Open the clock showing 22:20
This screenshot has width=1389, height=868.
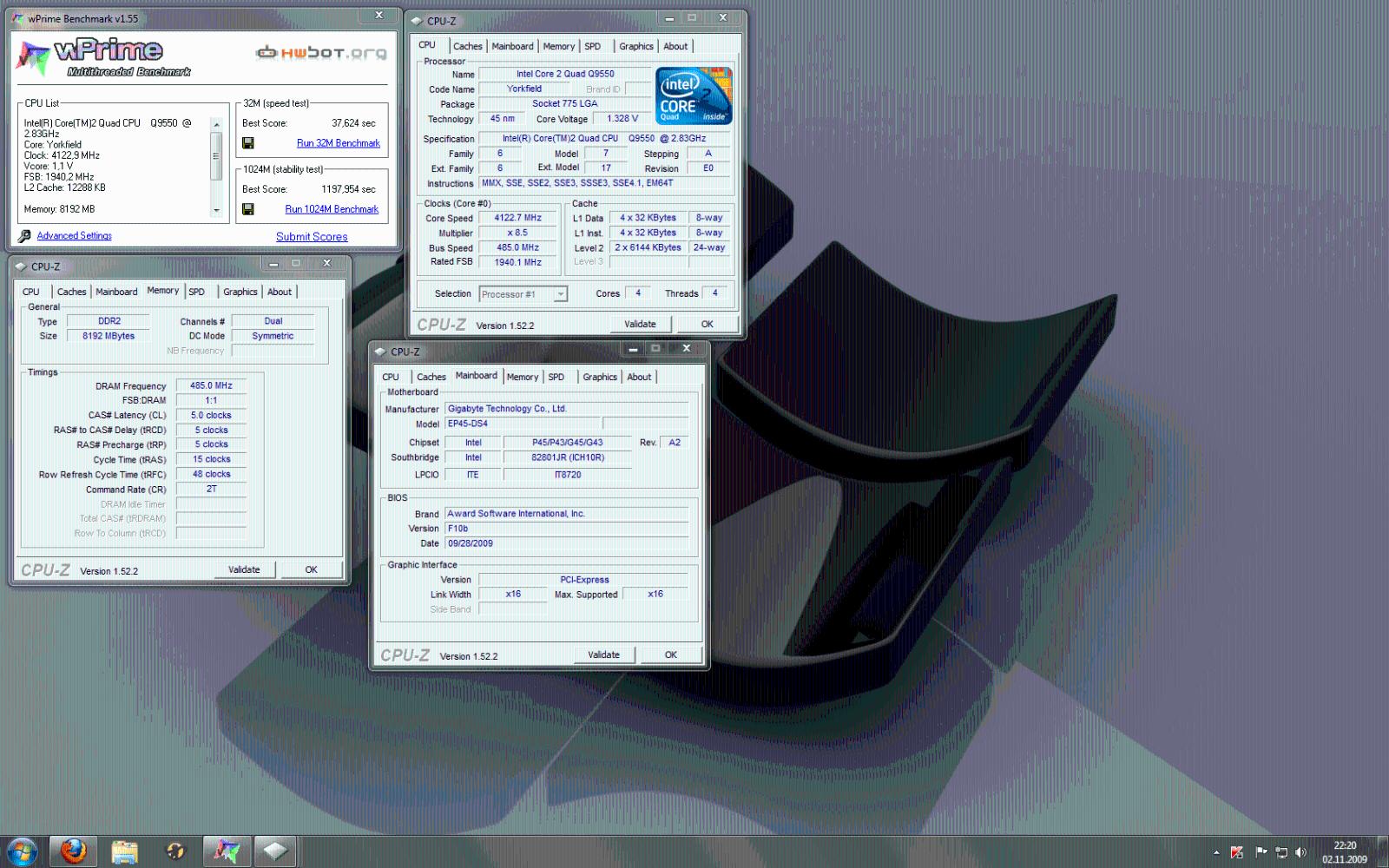(x=1345, y=852)
